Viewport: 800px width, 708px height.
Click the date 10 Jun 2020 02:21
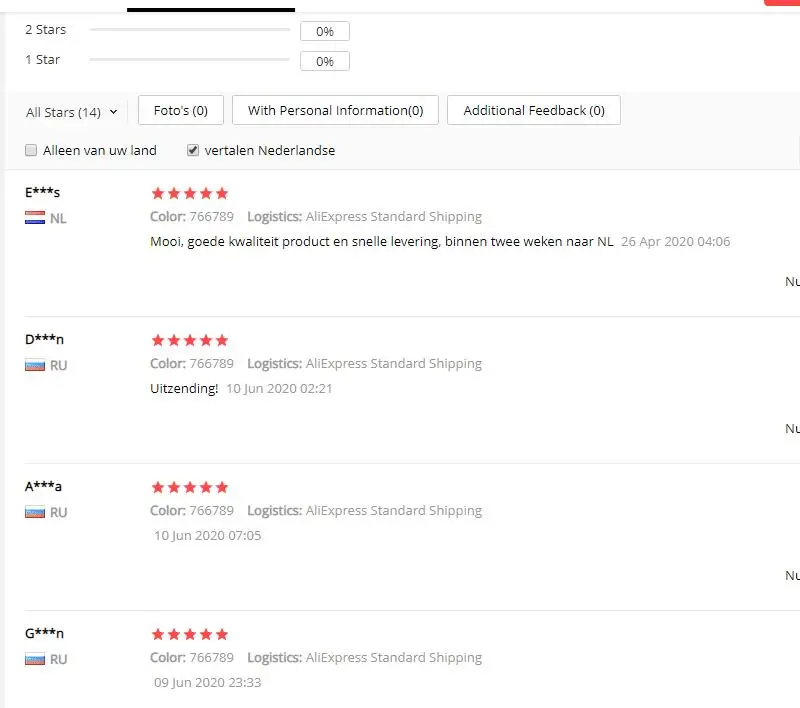point(279,388)
